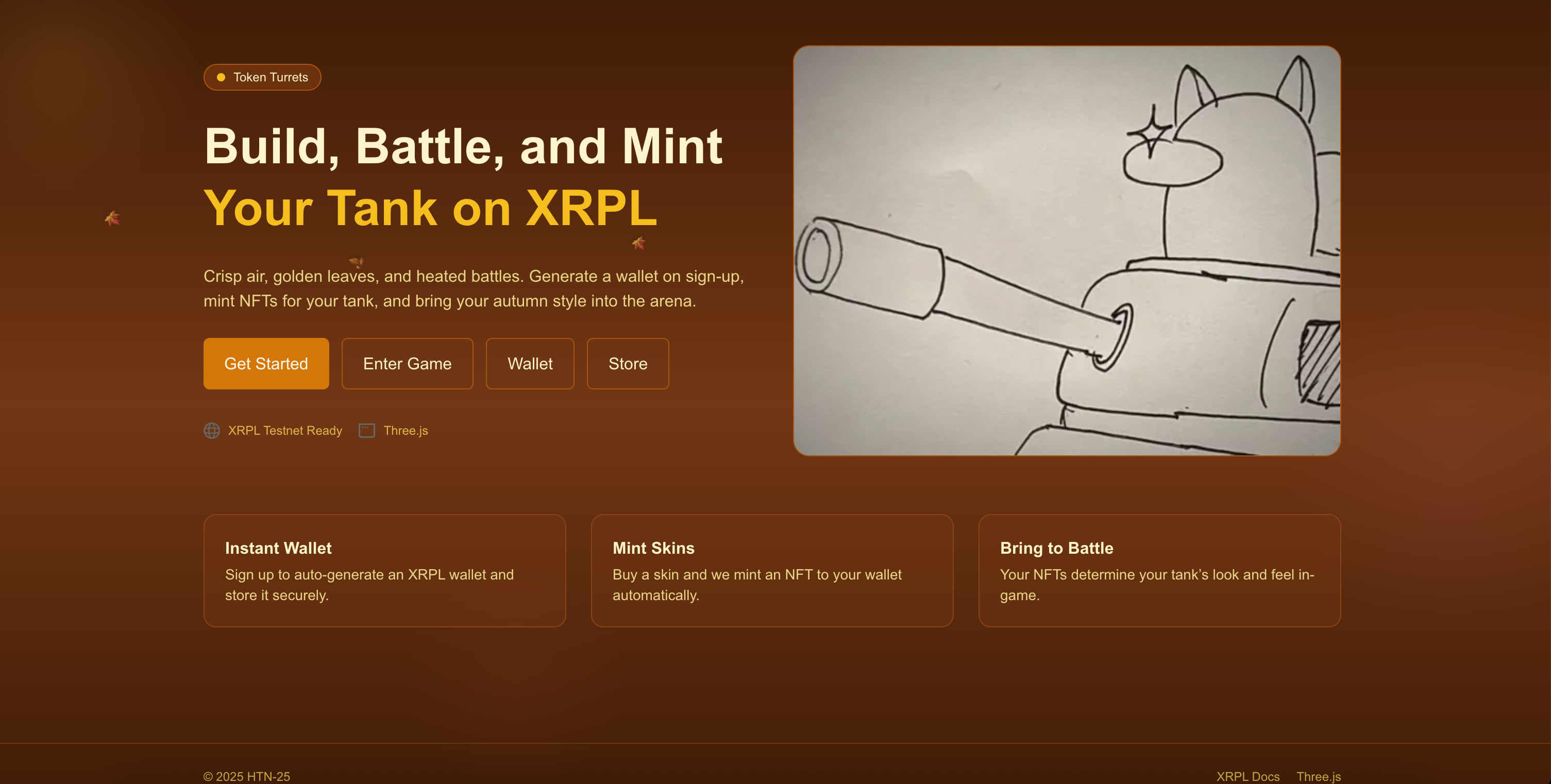Screen dimensions: 1551x784
Task: Open the Store button
Action: (x=628, y=364)
